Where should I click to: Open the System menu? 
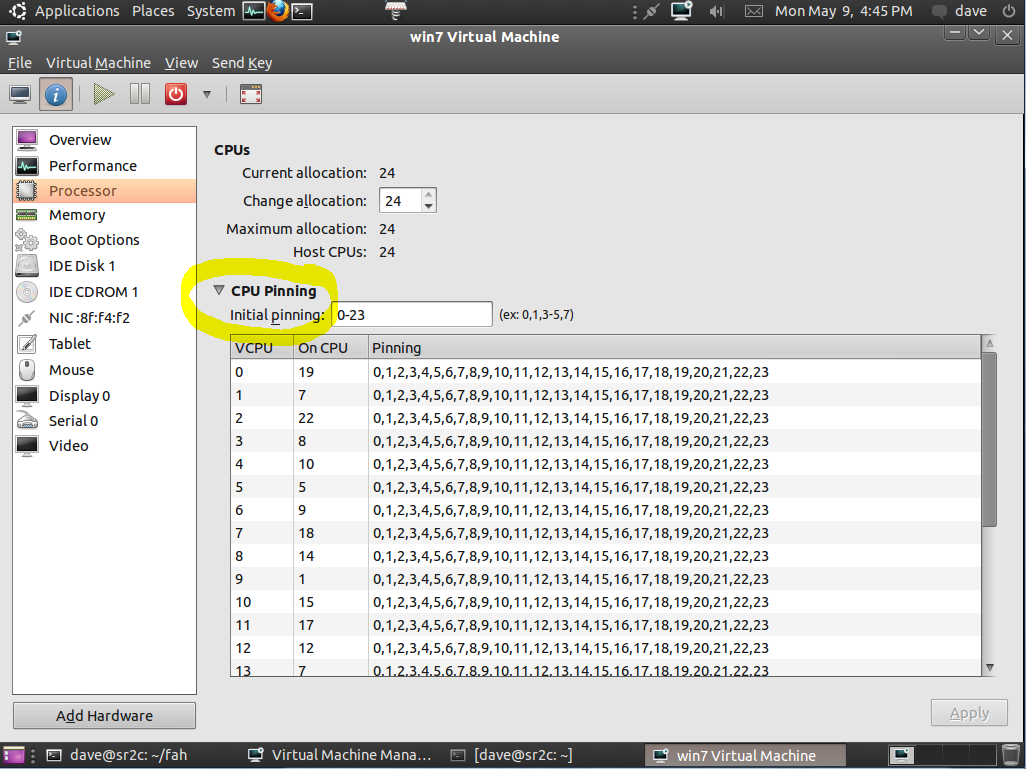[x=211, y=11]
